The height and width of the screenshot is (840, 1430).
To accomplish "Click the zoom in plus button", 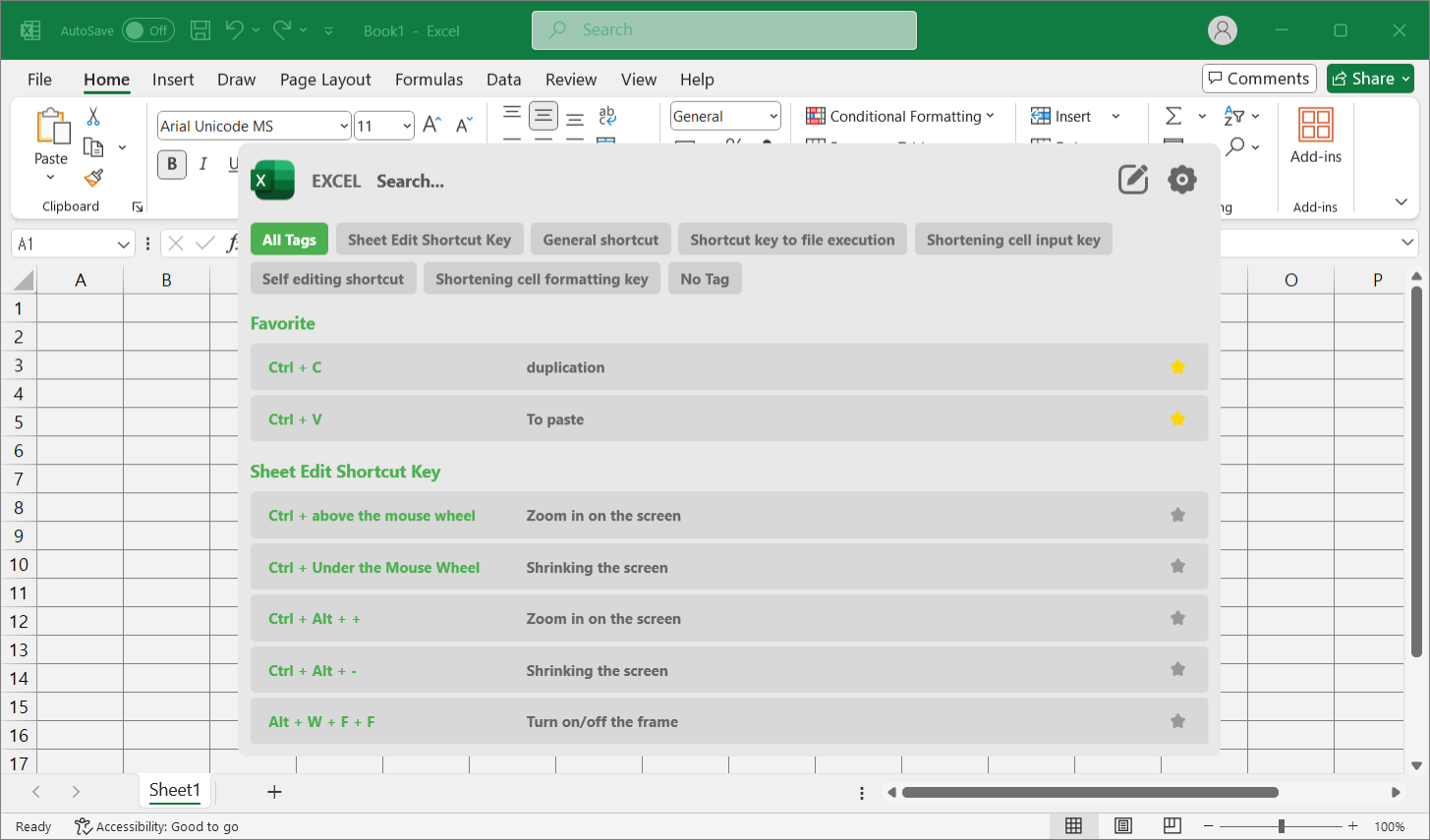I will click(1353, 826).
